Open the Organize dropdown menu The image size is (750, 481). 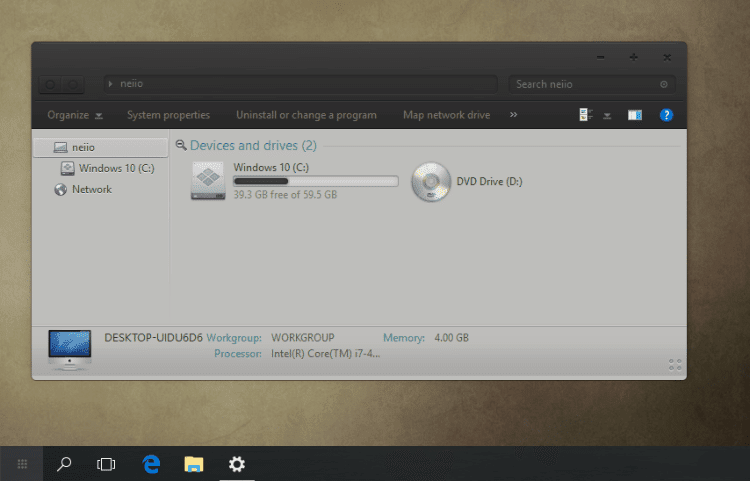tap(75, 115)
